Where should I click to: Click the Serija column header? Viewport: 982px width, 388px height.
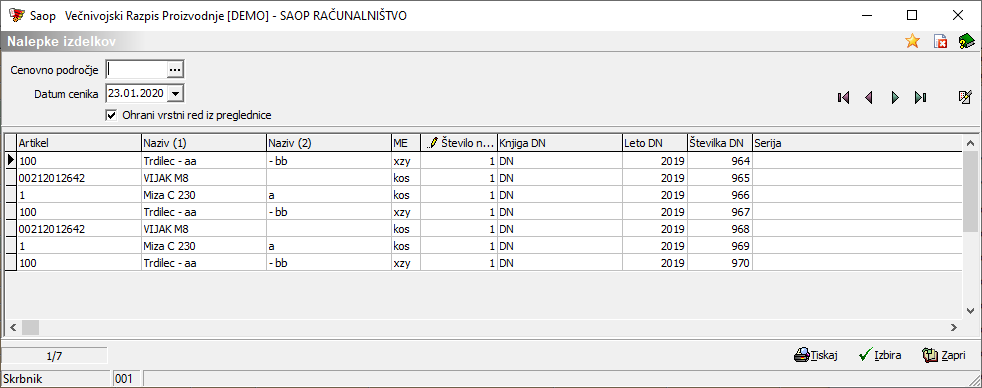tap(857, 143)
